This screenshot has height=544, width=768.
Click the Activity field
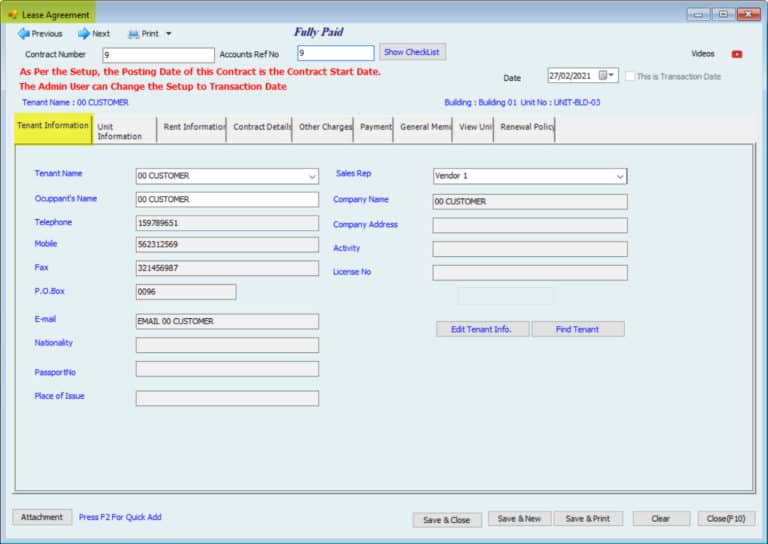pos(530,249)
